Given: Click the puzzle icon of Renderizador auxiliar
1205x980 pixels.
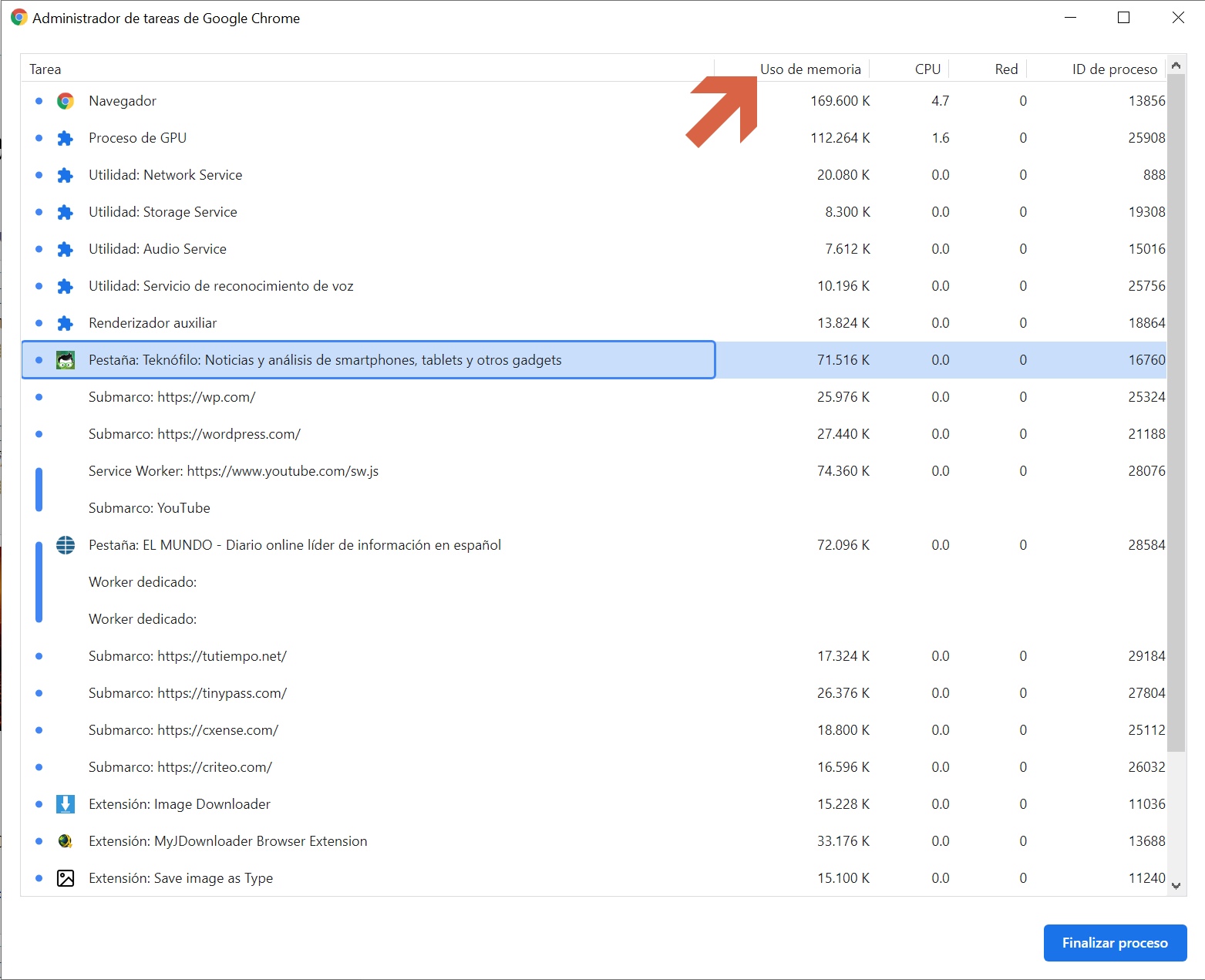Looking at the screenshot, I should point(66,323).
